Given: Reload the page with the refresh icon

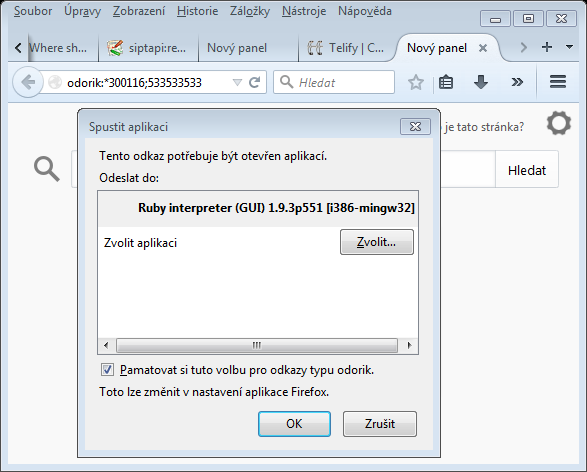Looking at the screenshot, I should pos(255,82).
